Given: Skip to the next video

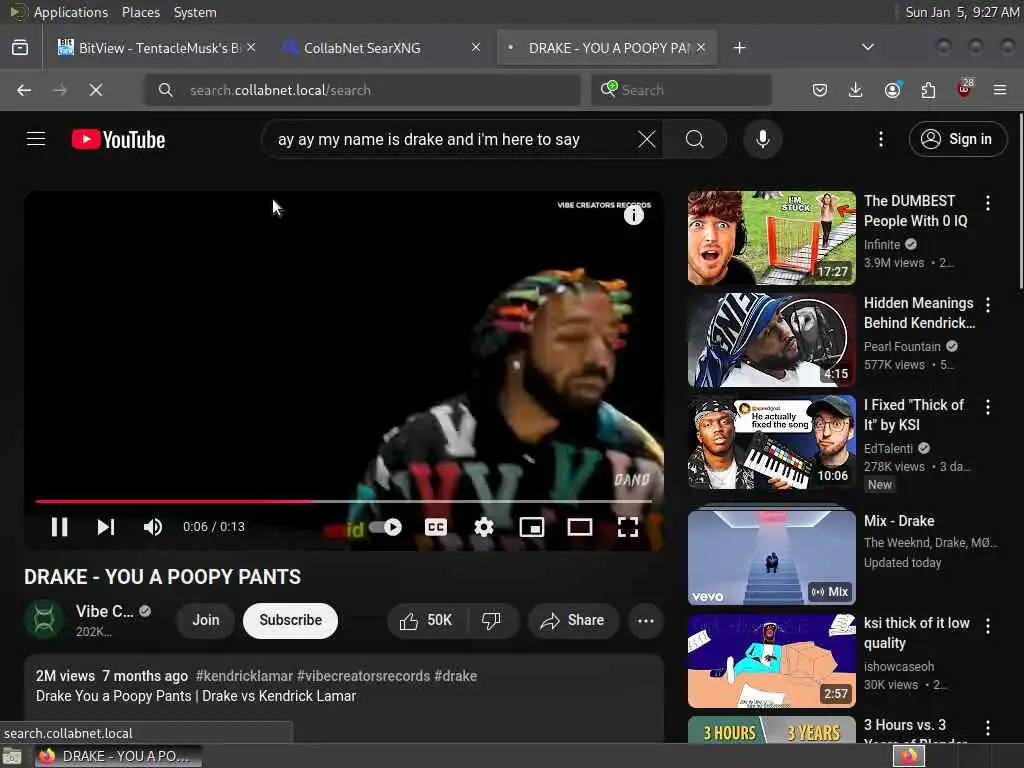Looking at the screenshot, I should 106,527.
